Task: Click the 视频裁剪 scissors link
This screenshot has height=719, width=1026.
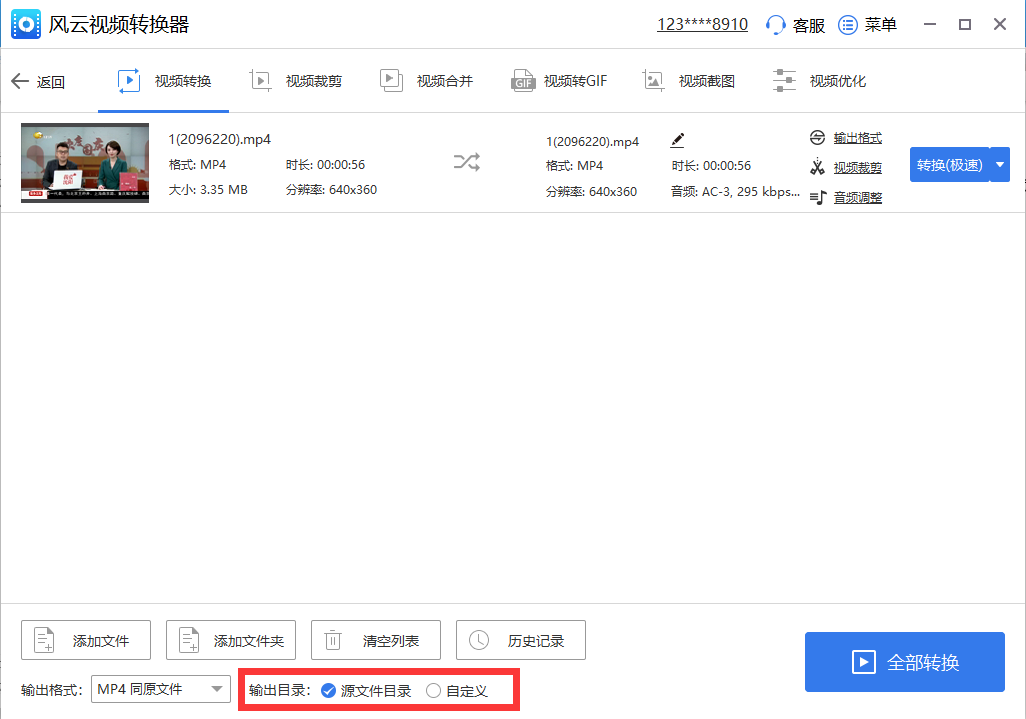Action: point(857,167)
